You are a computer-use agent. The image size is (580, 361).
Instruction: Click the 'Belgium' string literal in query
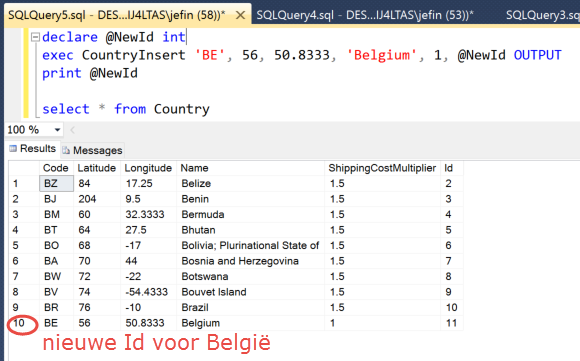[x=381, y=55]
